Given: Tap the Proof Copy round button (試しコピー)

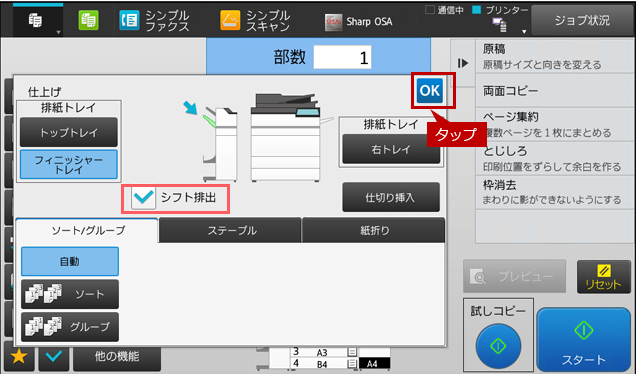Looking at the screenshot, I should 498,346.
